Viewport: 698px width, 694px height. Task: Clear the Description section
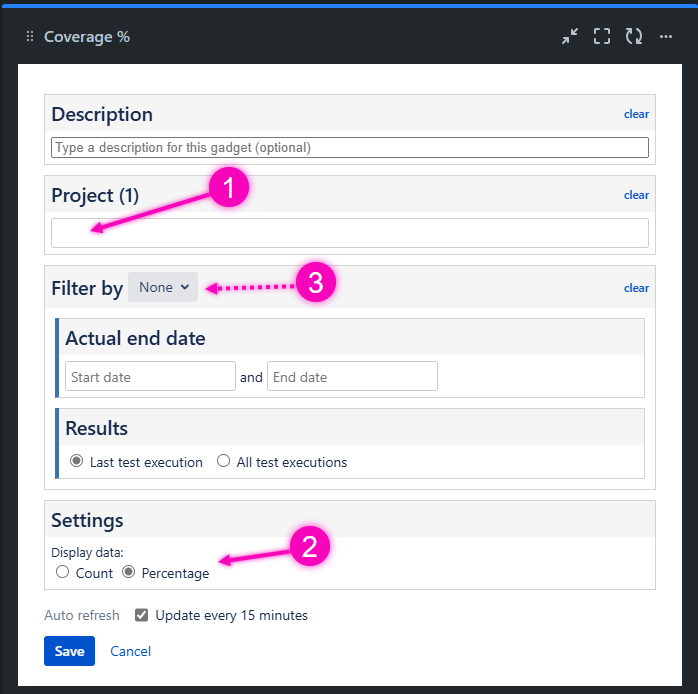pyautogui.click(x=636, y=114)
